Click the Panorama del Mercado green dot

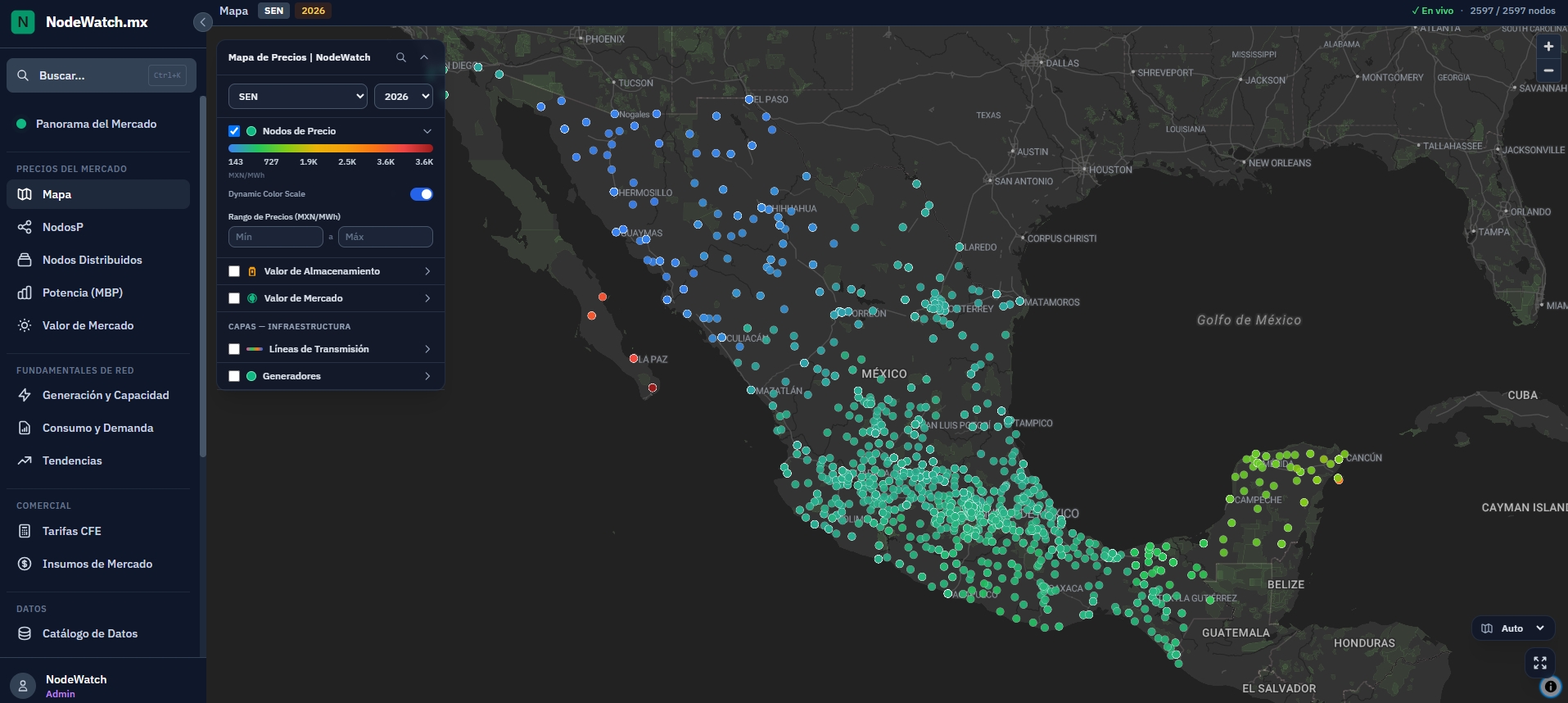pyautogui.click(x=21, y=124)
